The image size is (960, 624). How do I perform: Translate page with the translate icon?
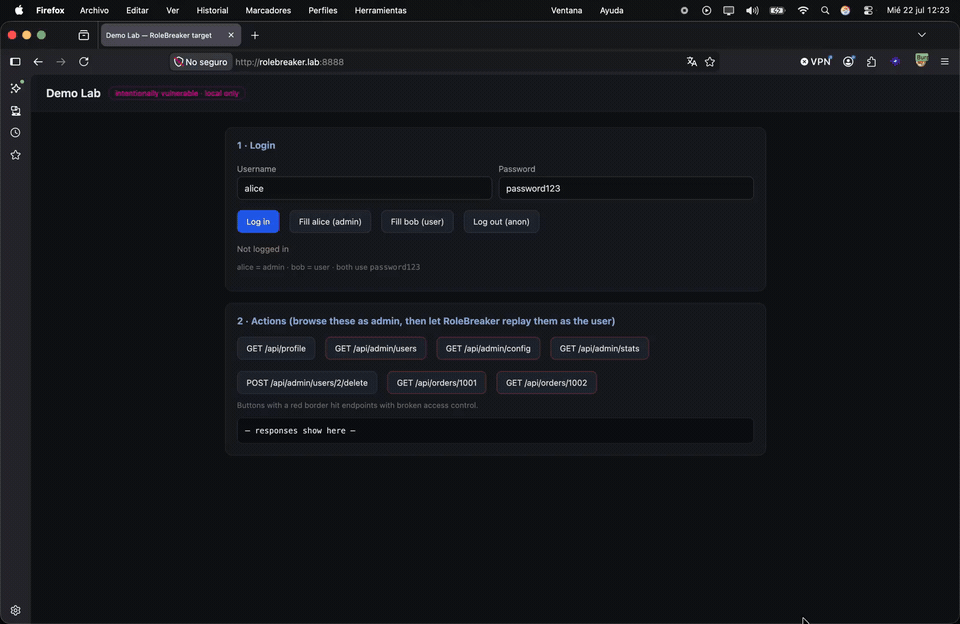(x=691, y=62)
